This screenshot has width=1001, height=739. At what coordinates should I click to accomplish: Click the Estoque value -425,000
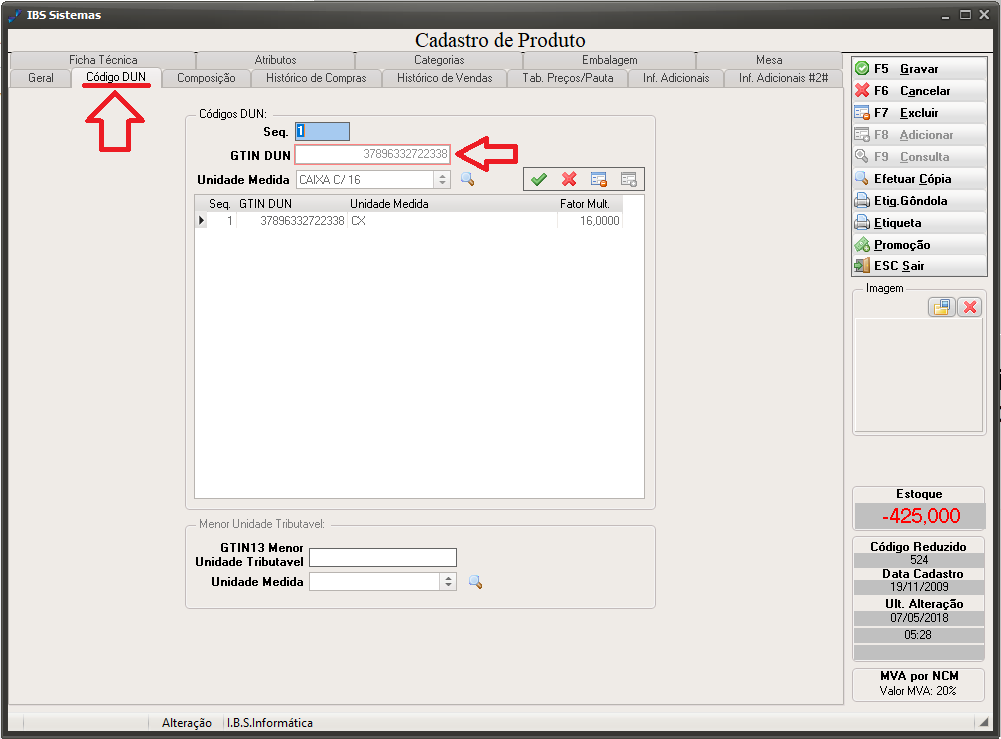click(x=920, y=516)
